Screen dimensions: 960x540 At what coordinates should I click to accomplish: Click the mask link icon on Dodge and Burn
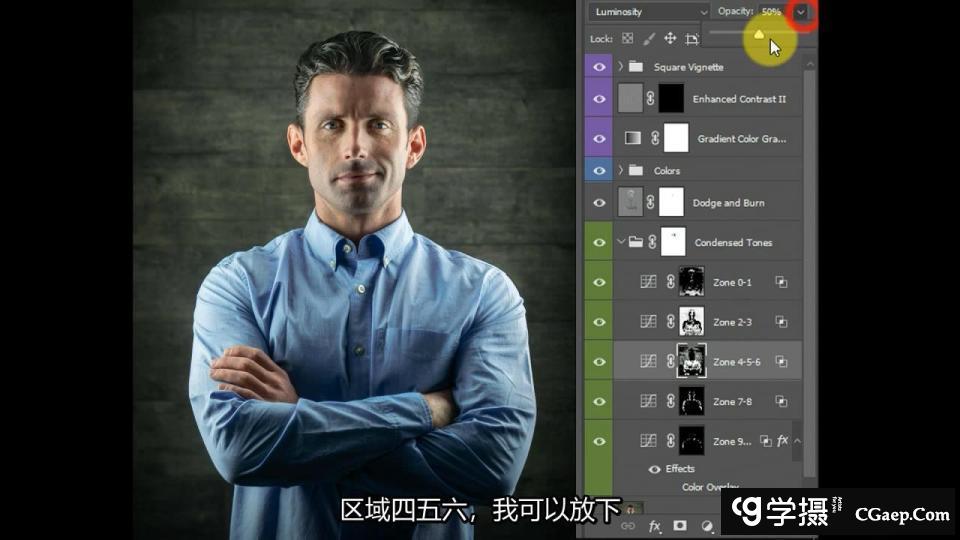click(x=650, y=203)
